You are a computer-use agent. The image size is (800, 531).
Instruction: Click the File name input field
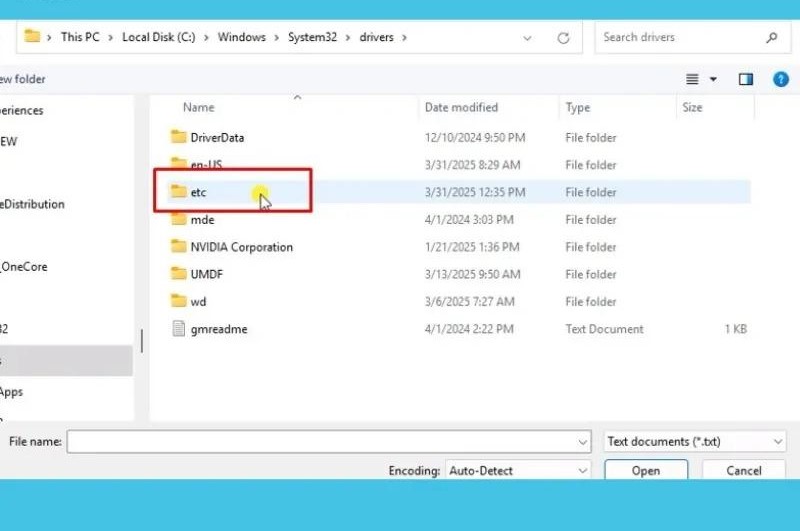[329, 442]
